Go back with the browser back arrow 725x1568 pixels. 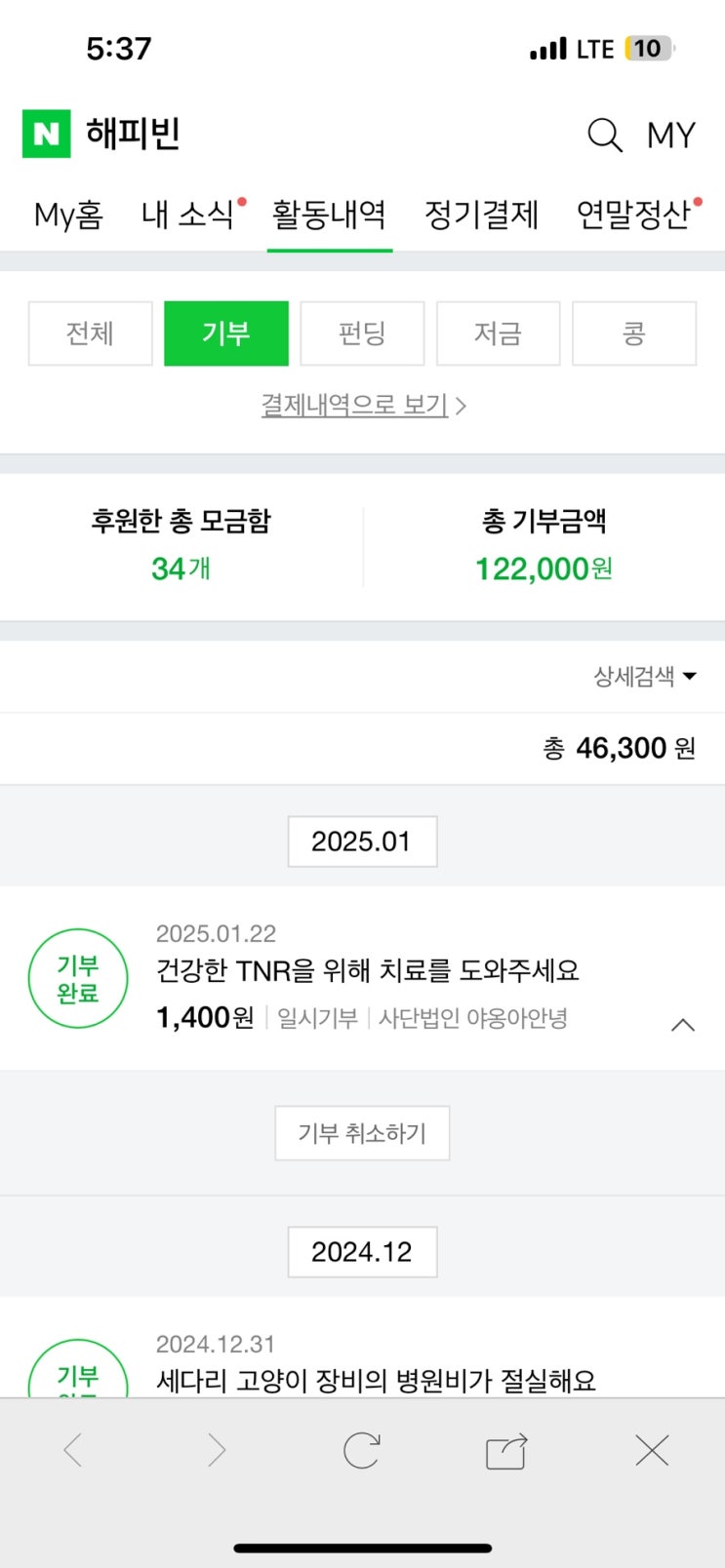pyautogui.click(x=73, y=1451)
